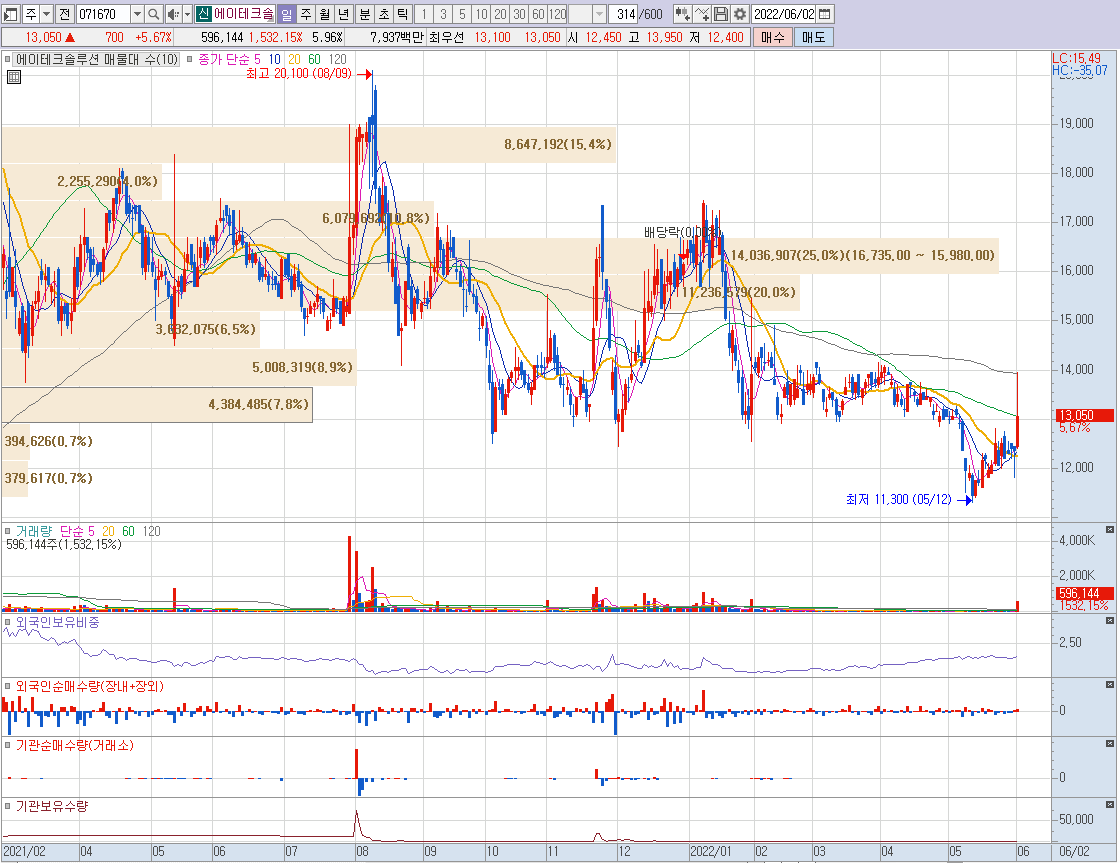Click the 신 badge next to stock name
The width and height of the screenshot is (1120, 863).
(x=203, y=14)
